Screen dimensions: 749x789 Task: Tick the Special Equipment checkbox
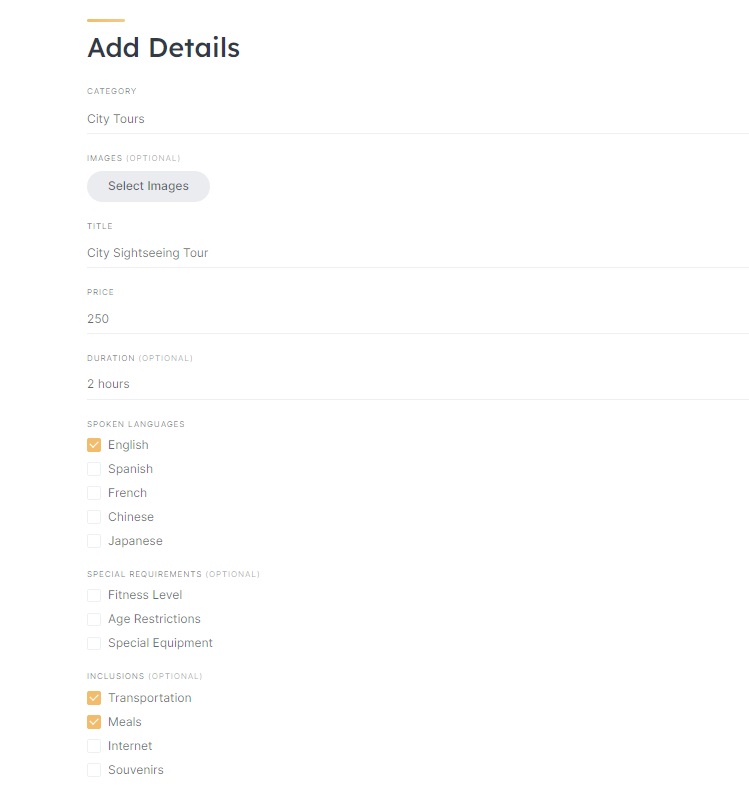[94, 643]
